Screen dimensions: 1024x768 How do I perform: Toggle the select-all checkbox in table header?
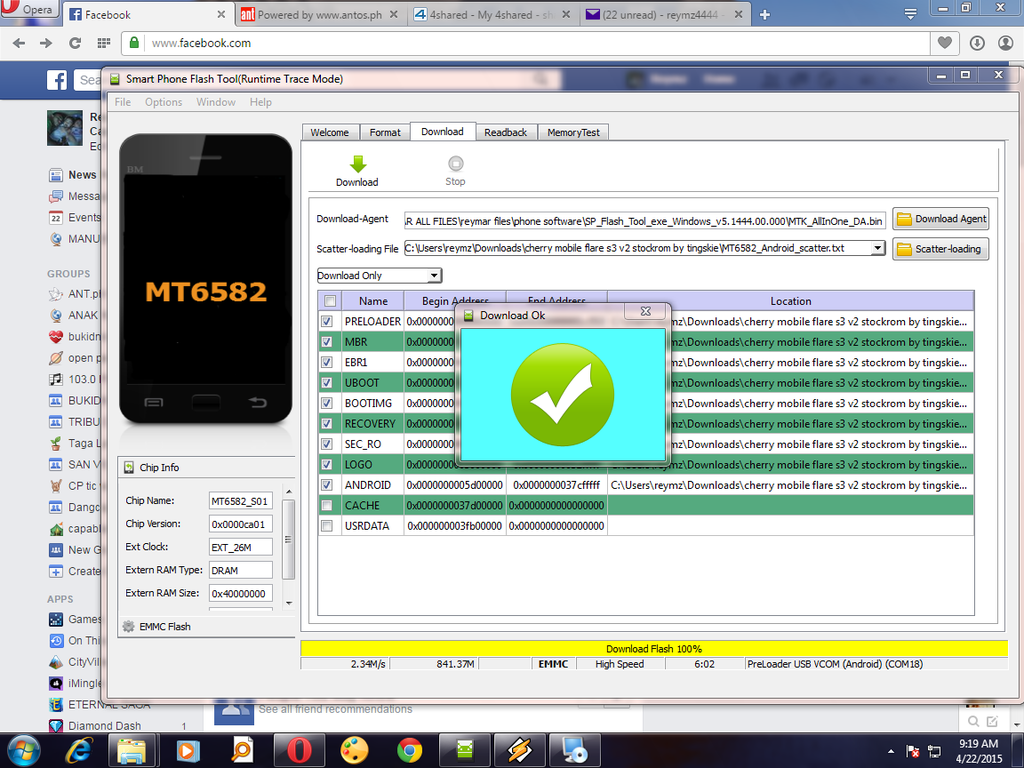(x=329, y=301)
